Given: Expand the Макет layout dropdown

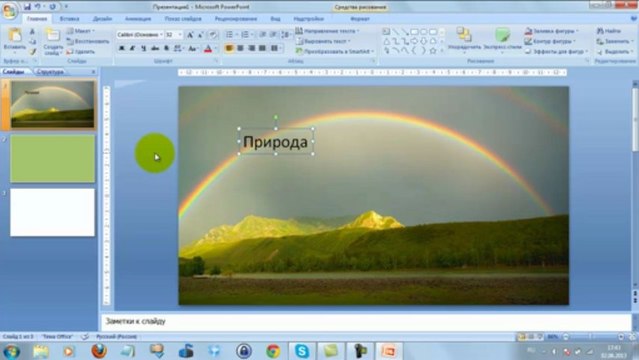Looking at the screenshot, I should [81, 31].
